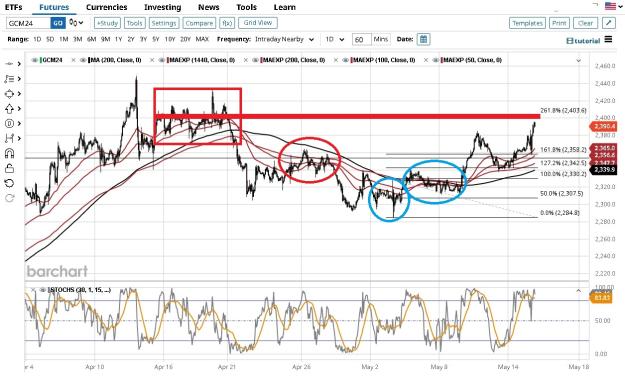The height and width of the screenshot is (382, 625).
Task: Expand the Fibonacci tool group chevron
Action: [x=19, y=79]
